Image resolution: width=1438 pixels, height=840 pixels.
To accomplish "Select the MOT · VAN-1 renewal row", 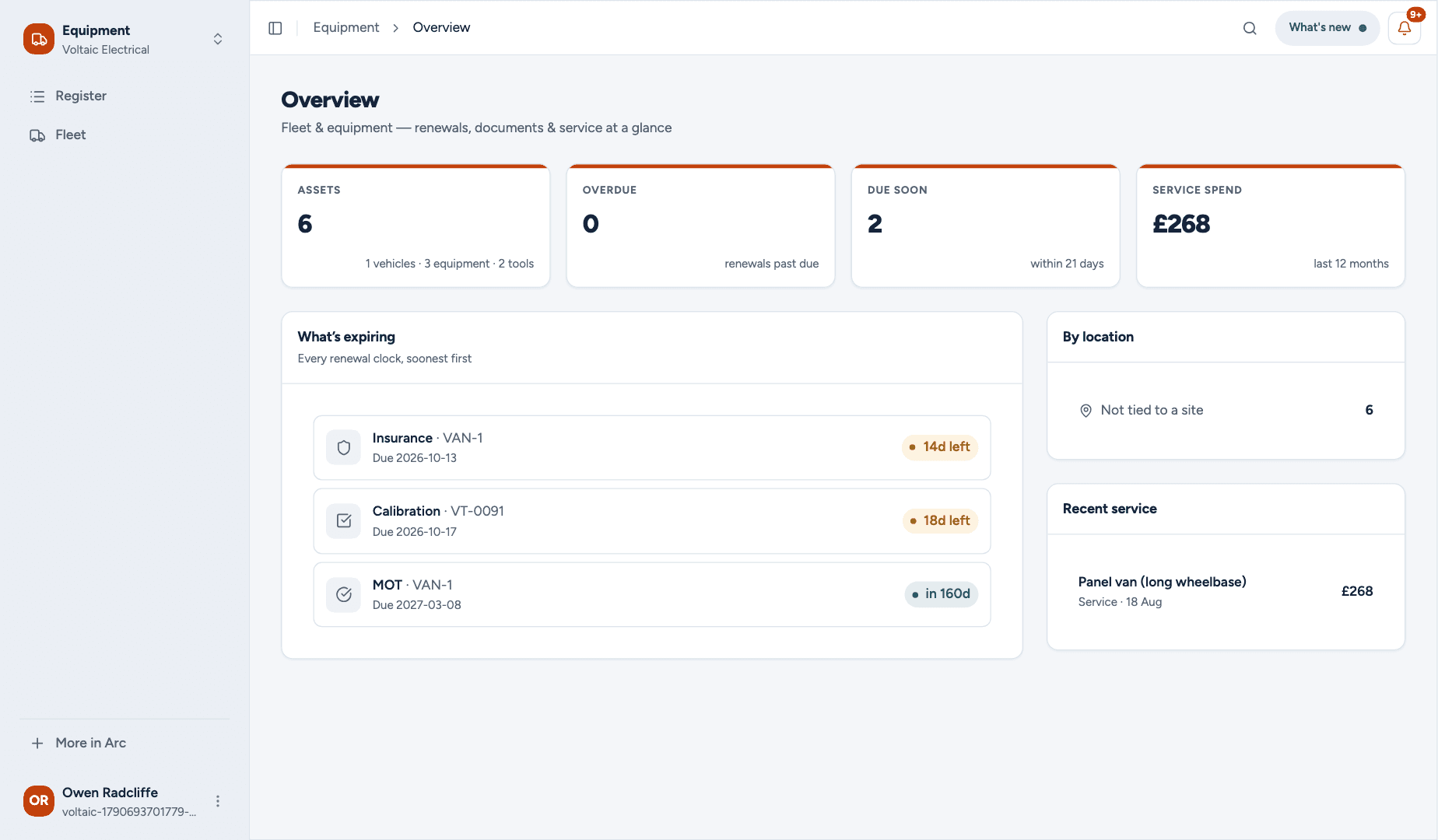I will (x=652, y=595).
